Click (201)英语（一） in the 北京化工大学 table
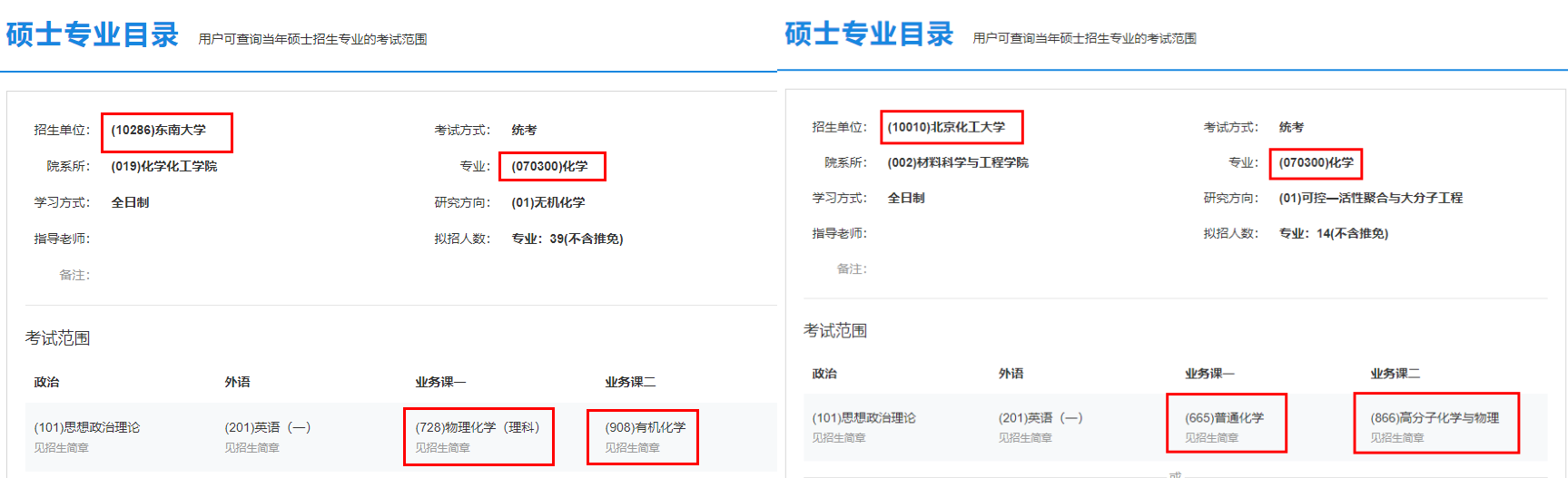This screenshot has height=478, width=1568. (x=1040, y=418)
